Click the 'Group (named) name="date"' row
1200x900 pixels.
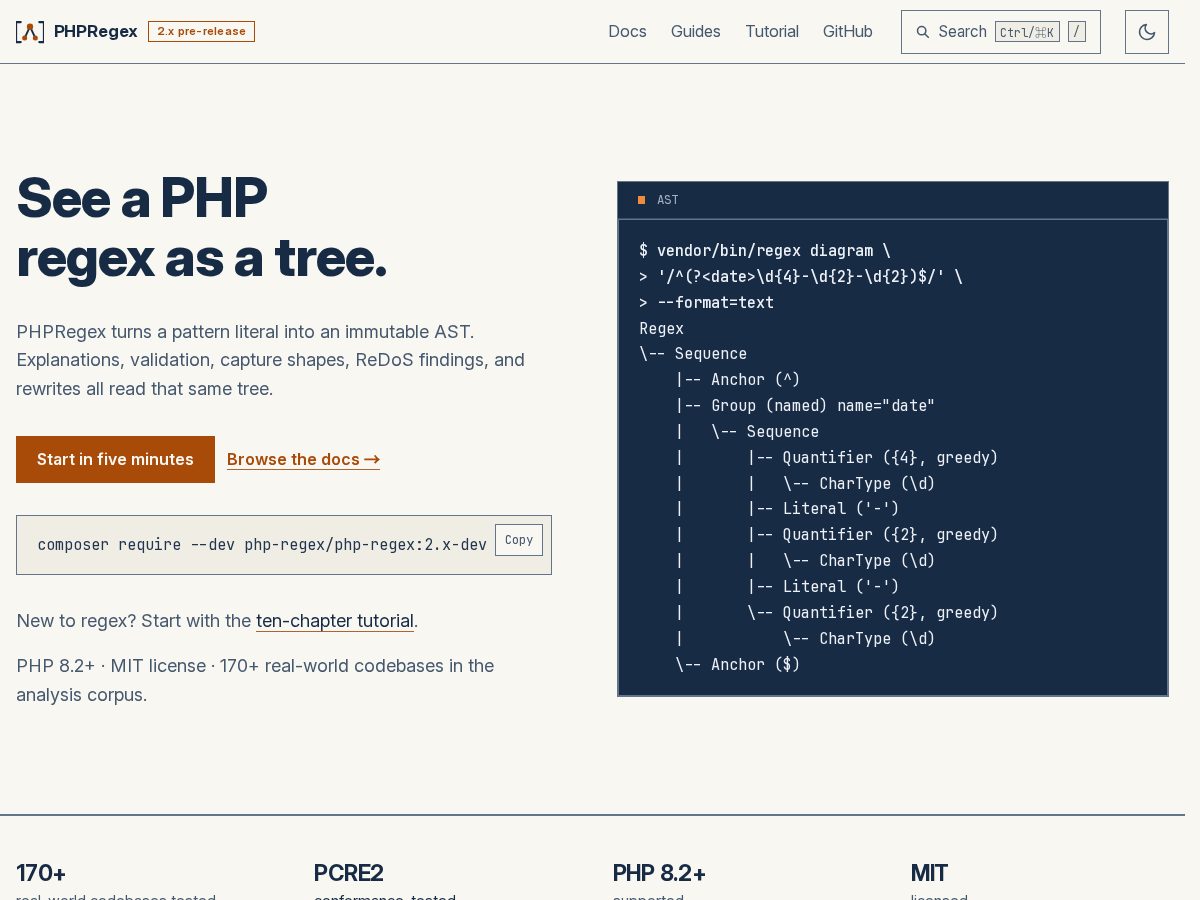[x=805, y=406]
